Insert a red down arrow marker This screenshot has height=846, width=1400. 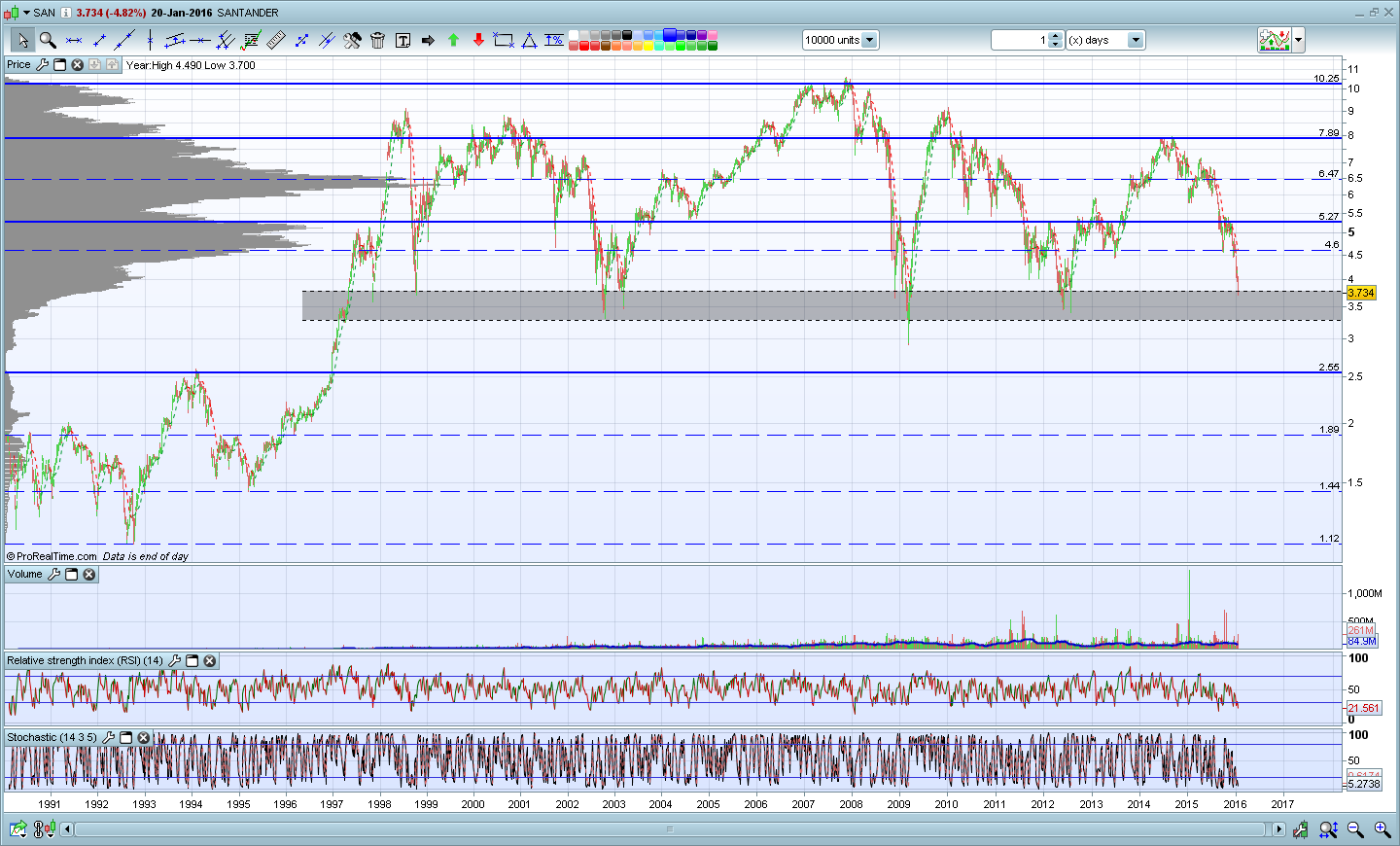[x=478, y=40]
